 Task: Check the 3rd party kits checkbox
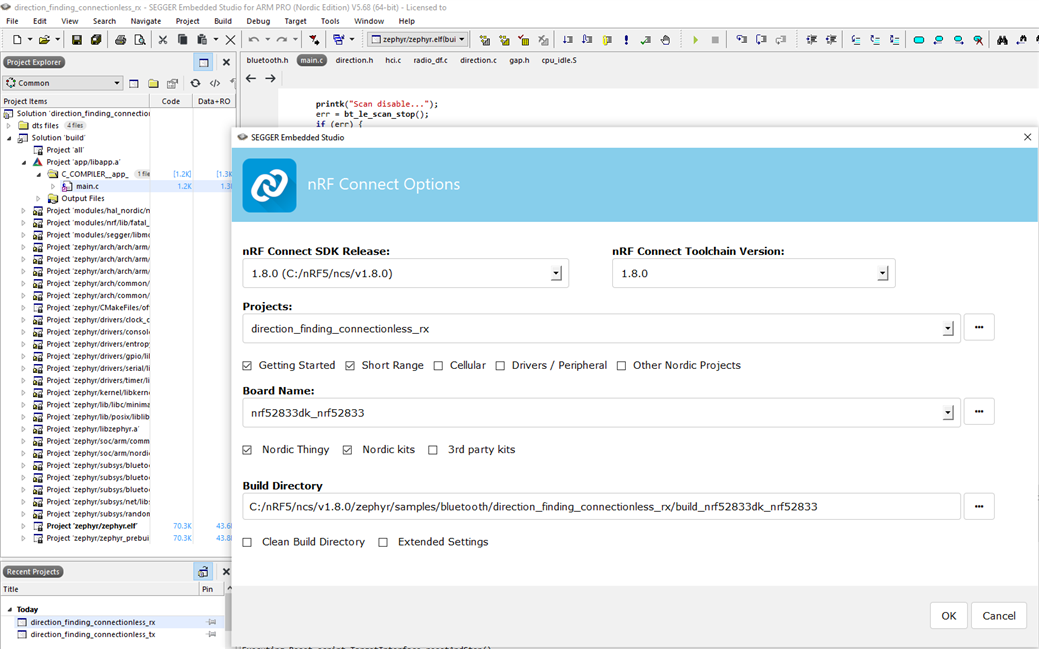[x=433, y=449]
